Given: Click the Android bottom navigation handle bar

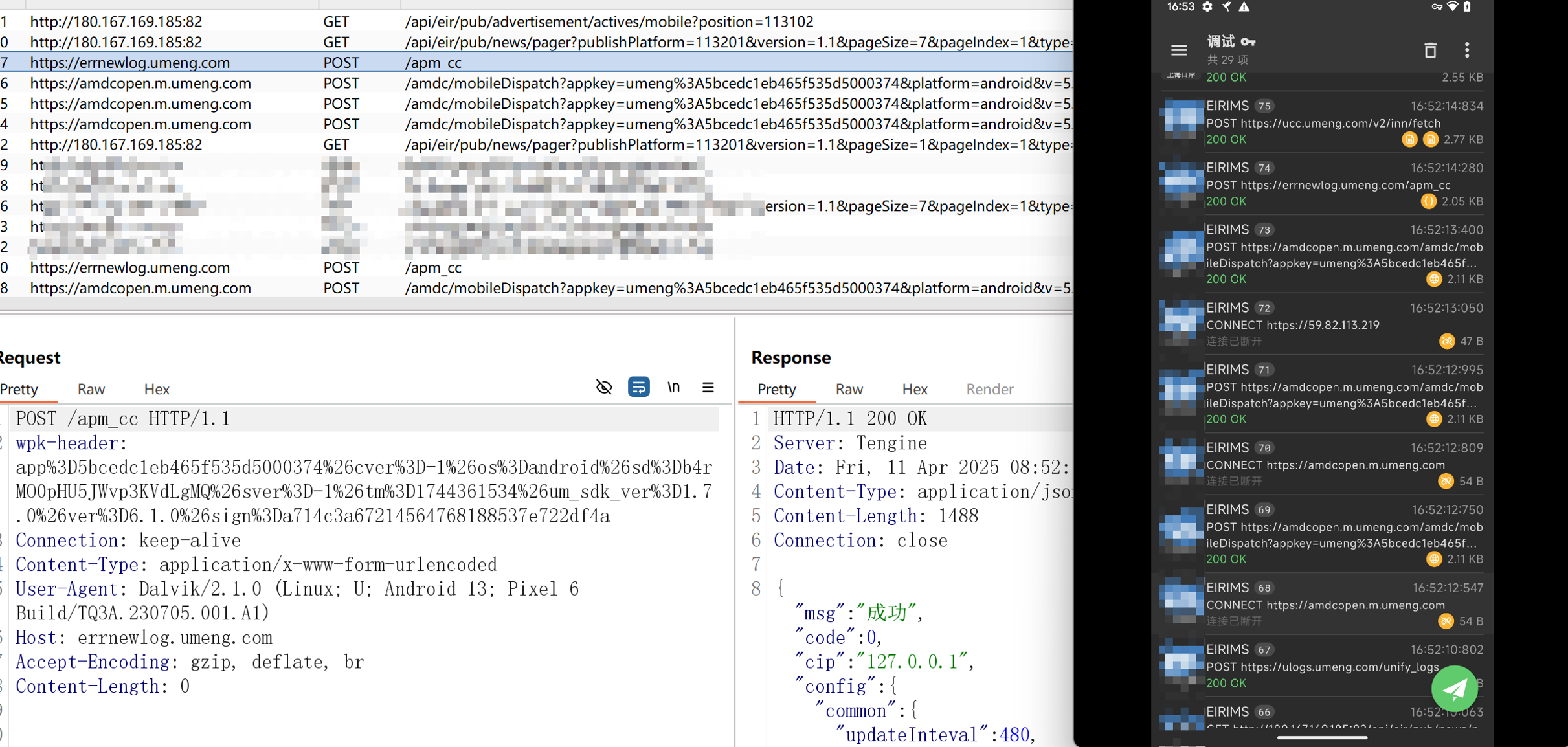Looking at the screenshot, I should [x=1322, y=737].
